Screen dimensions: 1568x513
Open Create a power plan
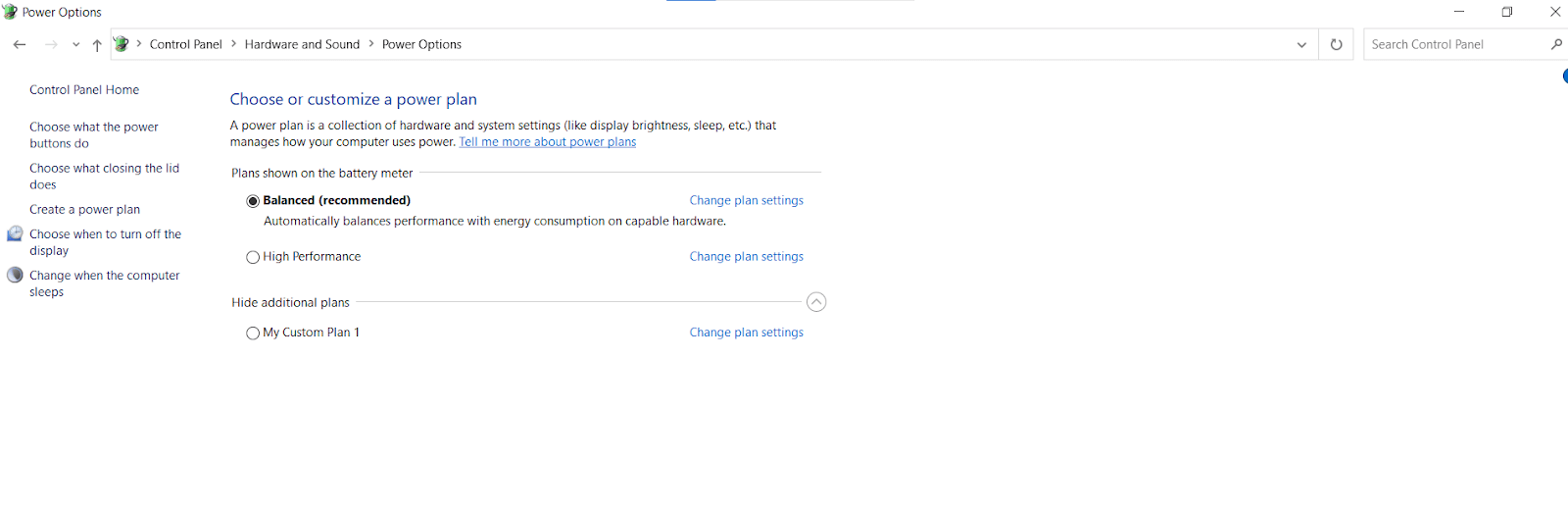(x=84, y=210)
